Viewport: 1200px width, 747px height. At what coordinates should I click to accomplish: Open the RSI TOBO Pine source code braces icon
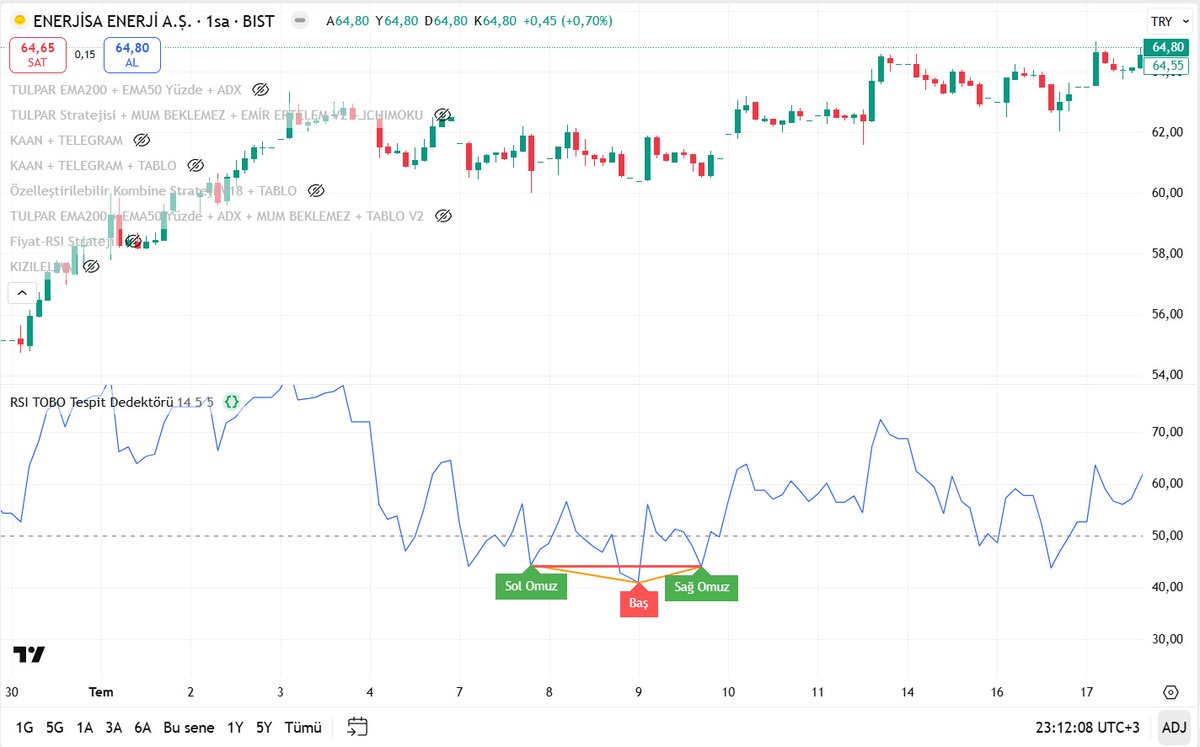[231, 402]
